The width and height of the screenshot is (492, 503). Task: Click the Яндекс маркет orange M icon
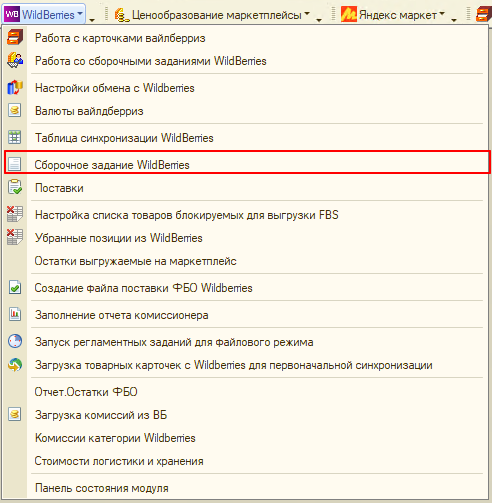coord(349,15)
